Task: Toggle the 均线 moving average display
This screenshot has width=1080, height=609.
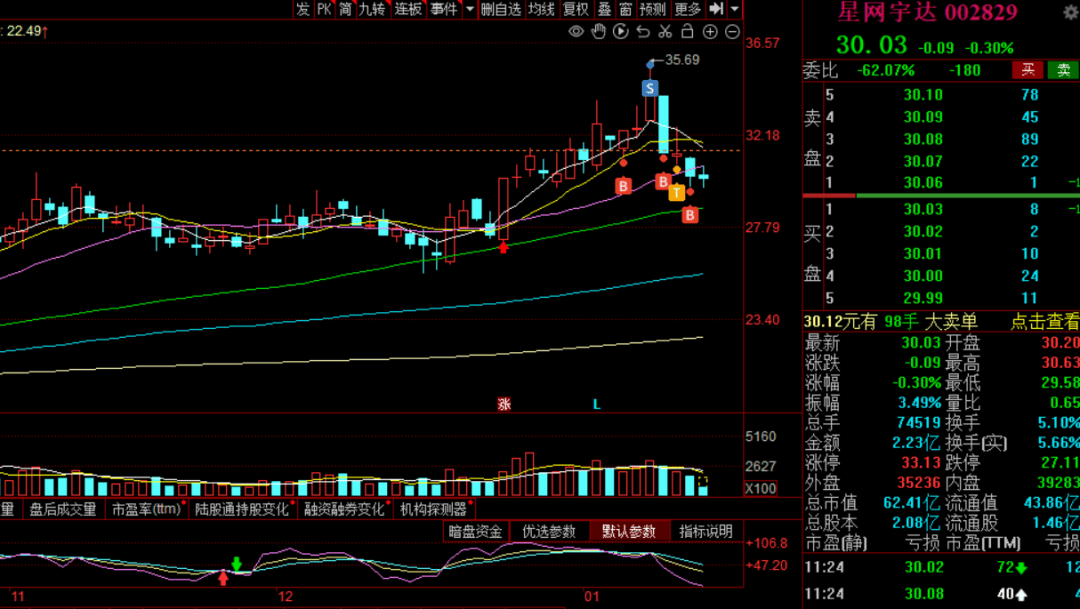Action: coord(541,9)
